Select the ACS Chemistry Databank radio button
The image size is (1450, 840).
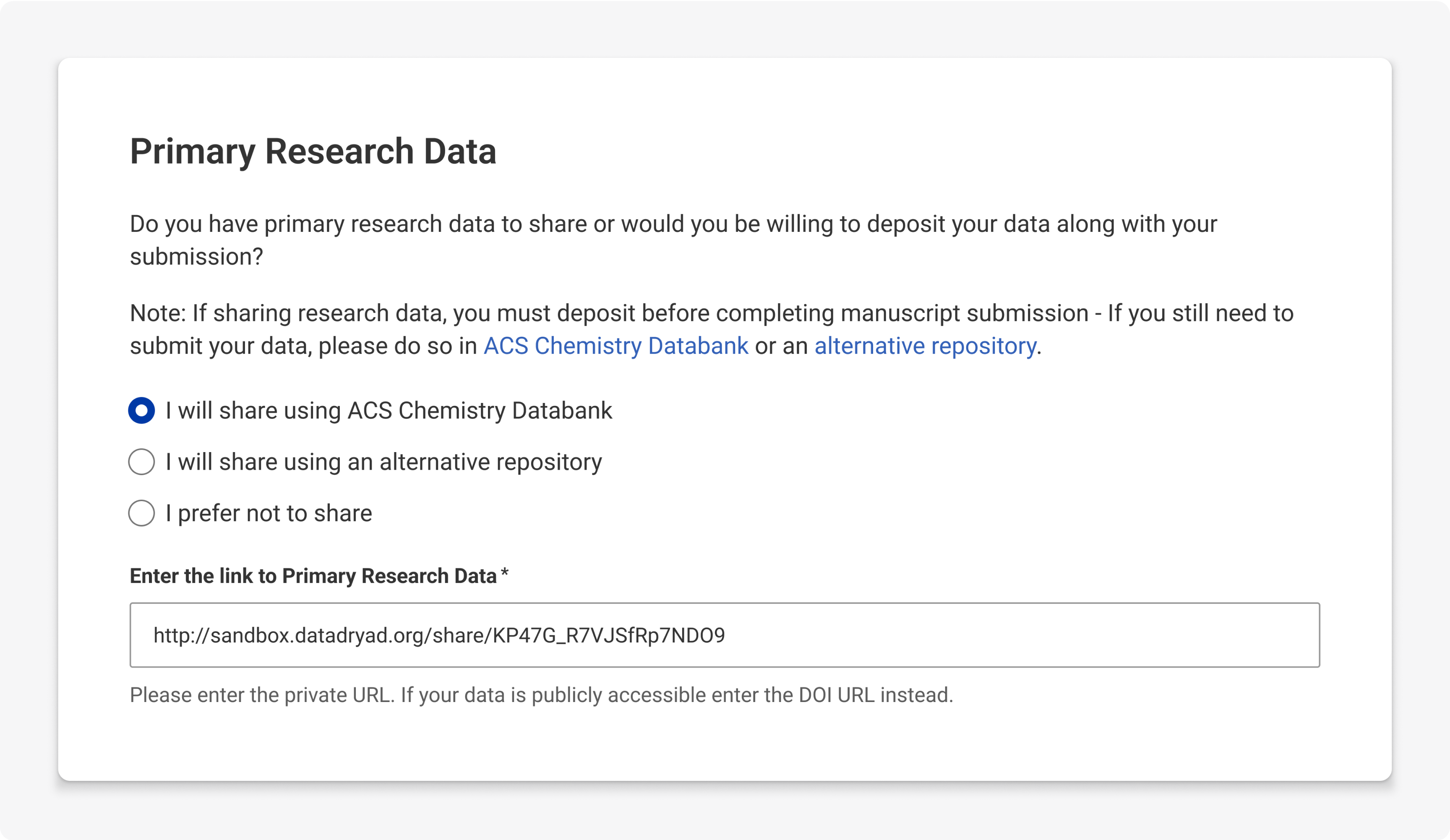tap(141, 411)
